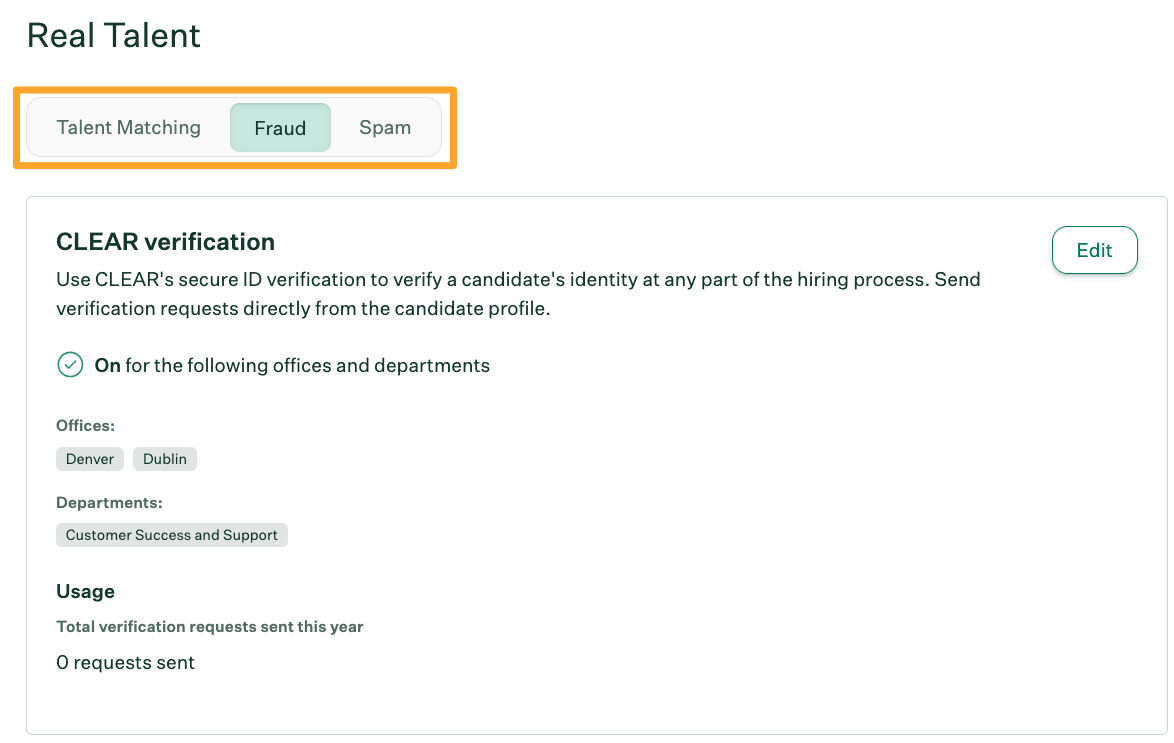Click 'Total verification requests sent this year' label
Screen dimensions: 1174x743
pos(210,627)
